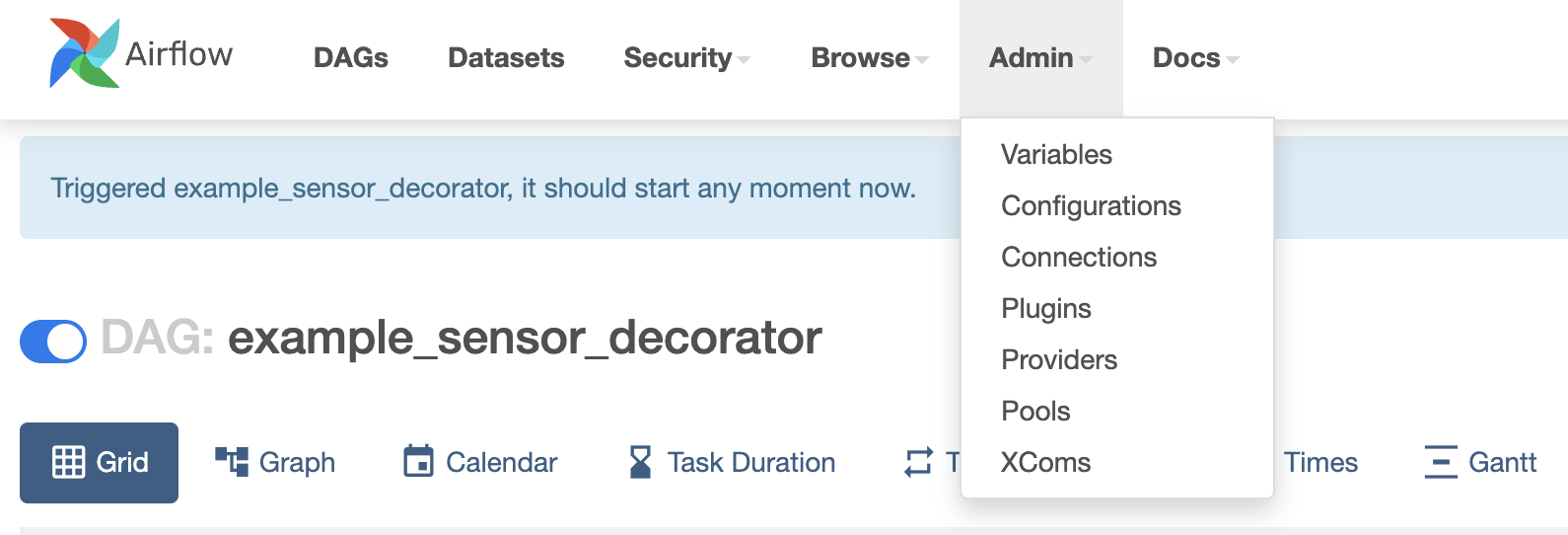Choose Connections in the Admin menu
This screenshot has width=1568, height=535.
(x=1079, y=258)
